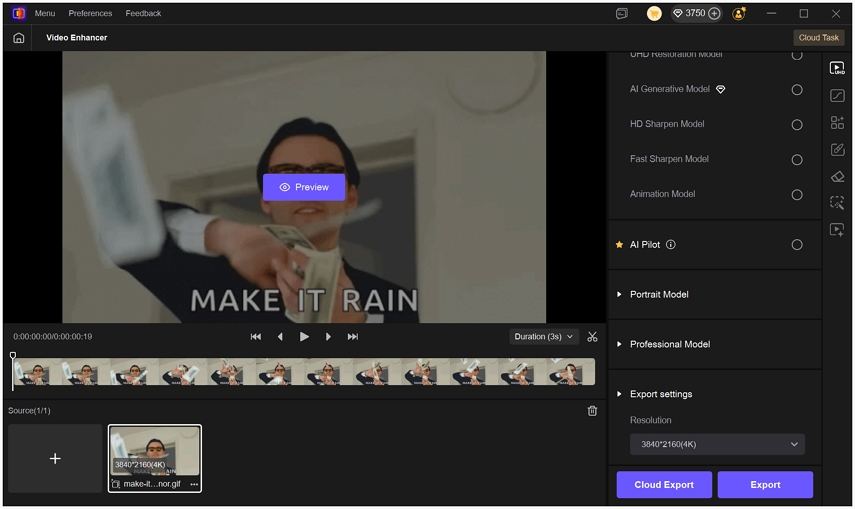Click the Preview button
The width and height of the screenshot is (855, 509).
click(304, 187)
